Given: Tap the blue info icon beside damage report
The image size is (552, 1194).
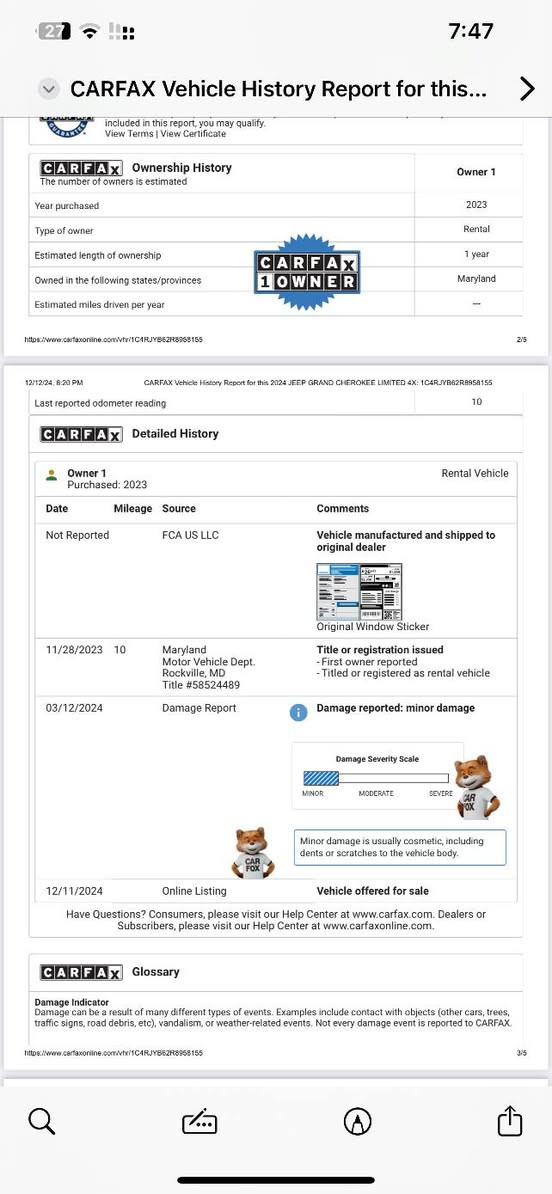Looking at the screenshot, I should point(298,712).
